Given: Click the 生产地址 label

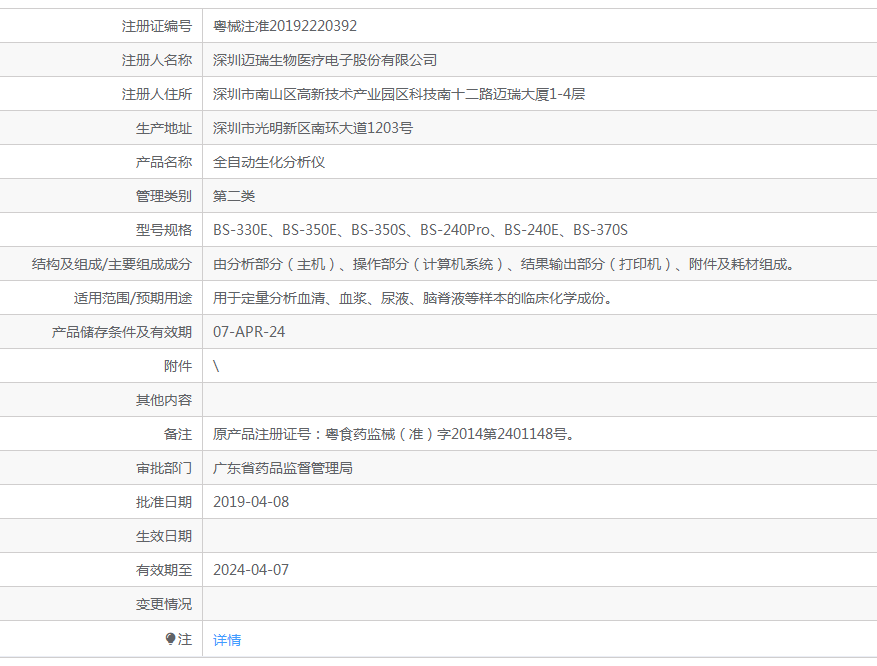Looking at the screenshot, I should [x=164, y=128].
